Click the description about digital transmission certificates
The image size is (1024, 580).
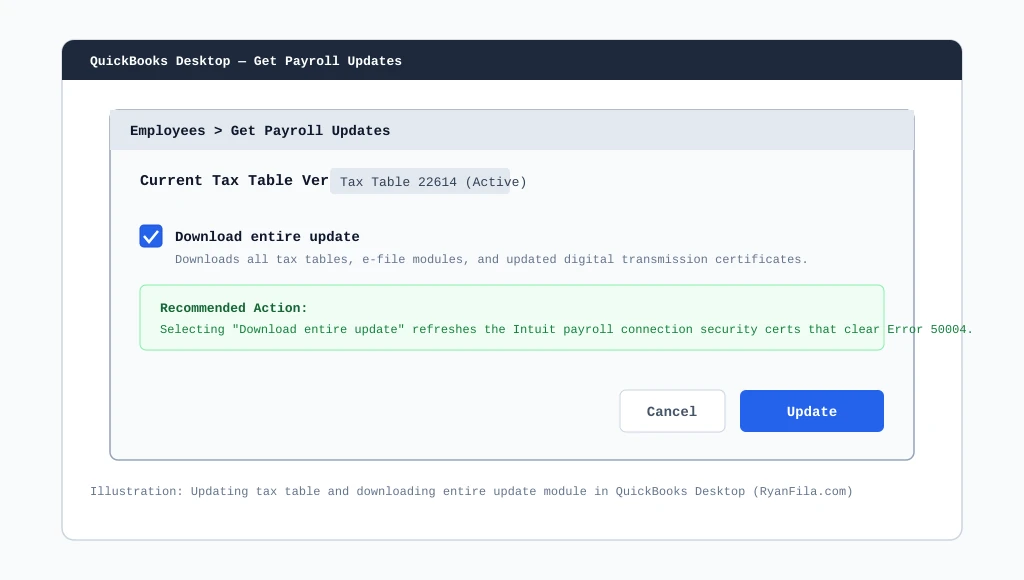click(x=491, y=259)
